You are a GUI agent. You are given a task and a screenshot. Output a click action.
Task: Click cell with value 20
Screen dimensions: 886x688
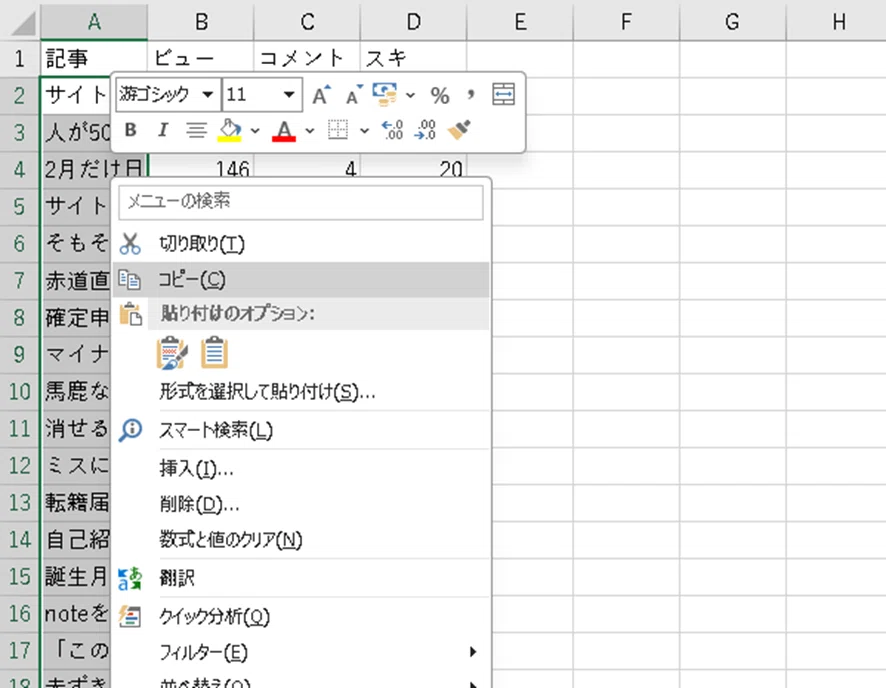click(413, 166)
